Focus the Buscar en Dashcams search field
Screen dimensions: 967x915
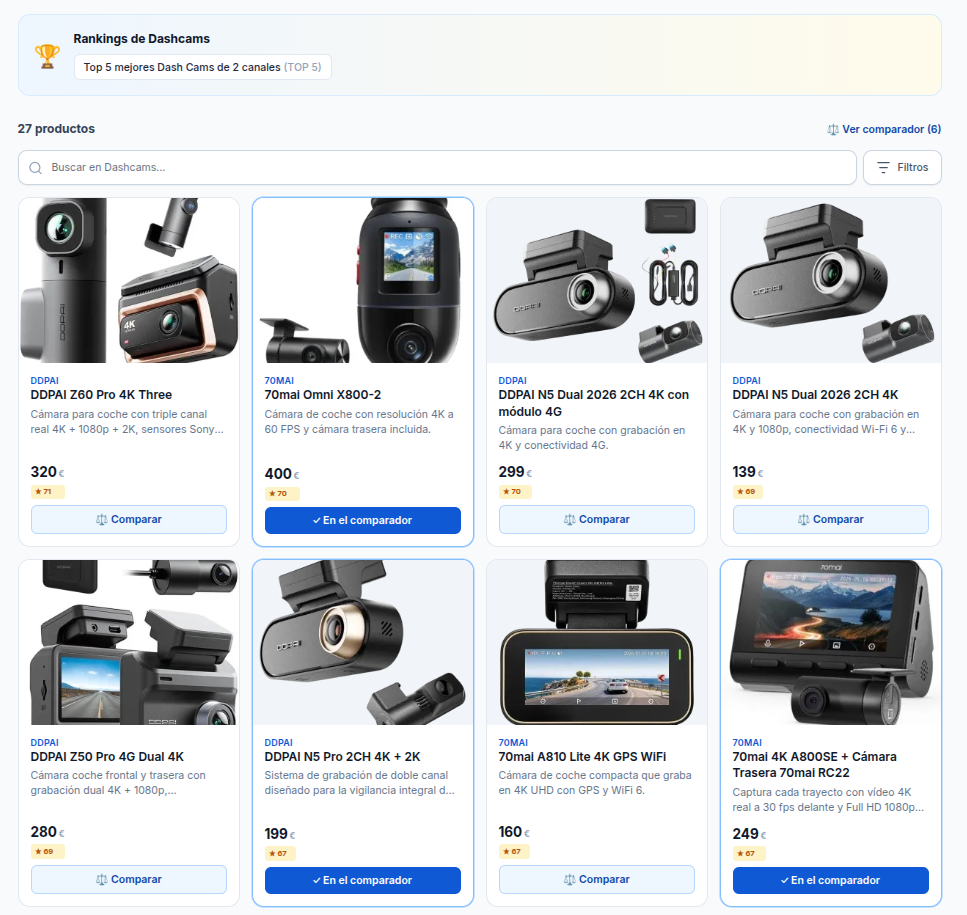click(437, 168)
